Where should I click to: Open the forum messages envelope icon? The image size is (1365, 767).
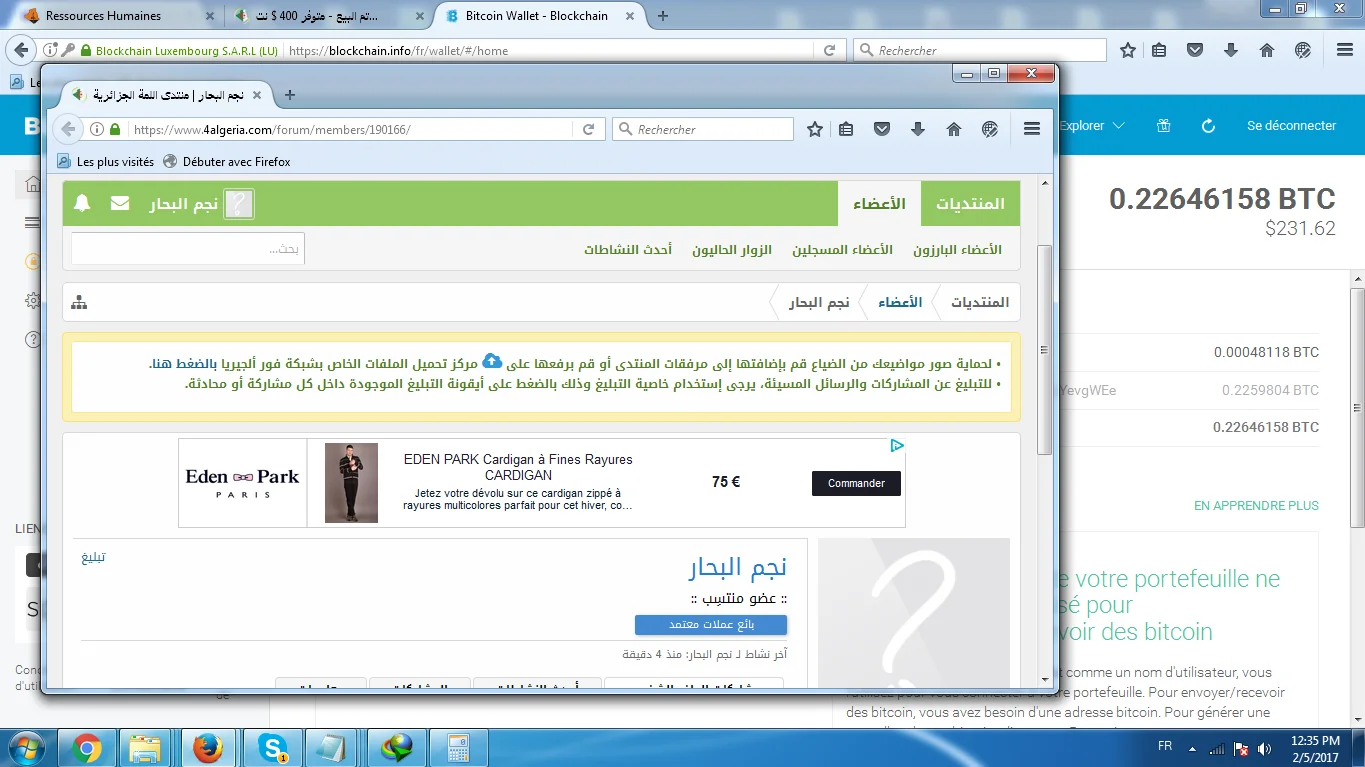click(120, 204)
